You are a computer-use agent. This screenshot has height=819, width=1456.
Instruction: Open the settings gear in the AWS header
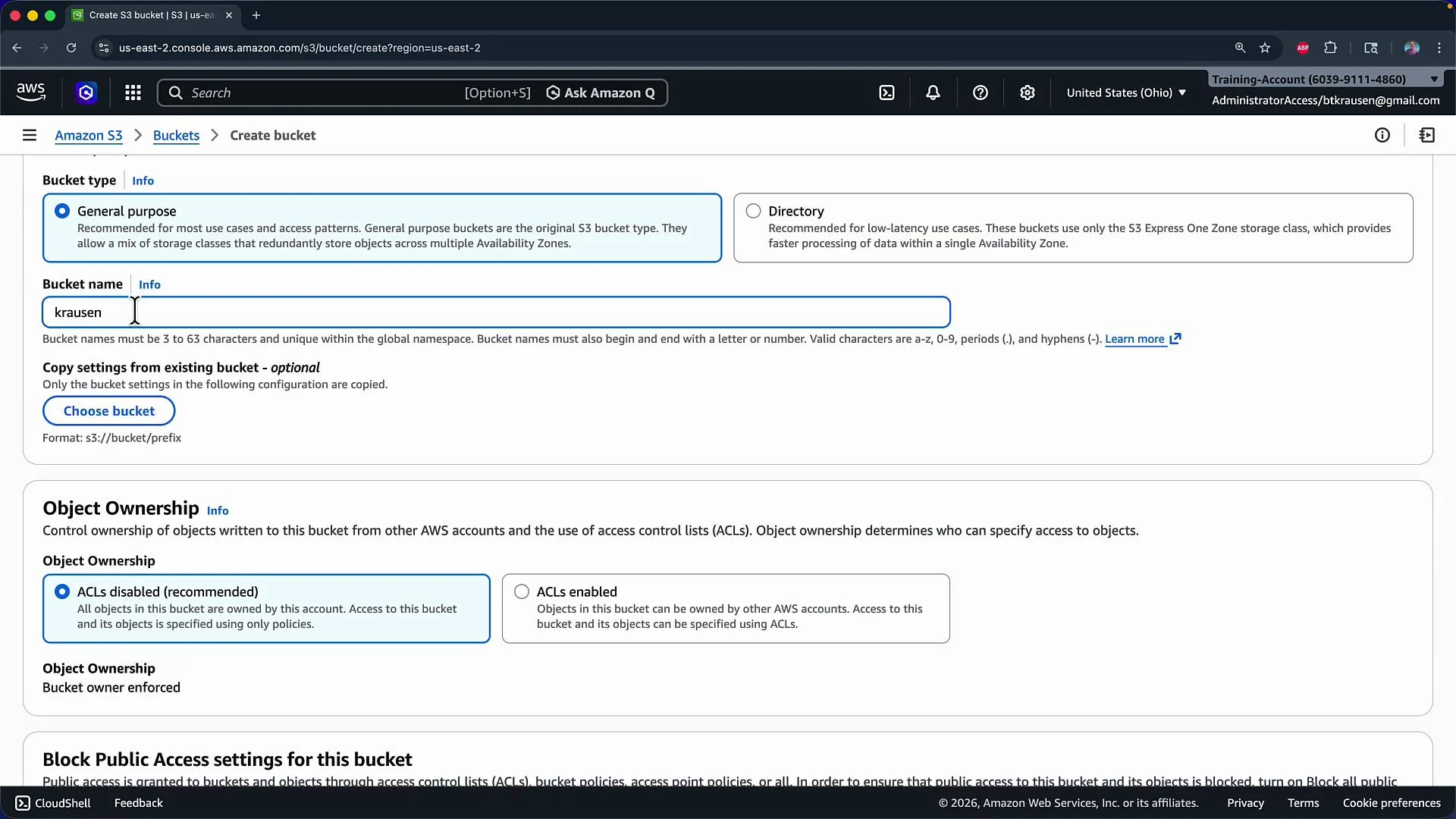(1027, 93)
